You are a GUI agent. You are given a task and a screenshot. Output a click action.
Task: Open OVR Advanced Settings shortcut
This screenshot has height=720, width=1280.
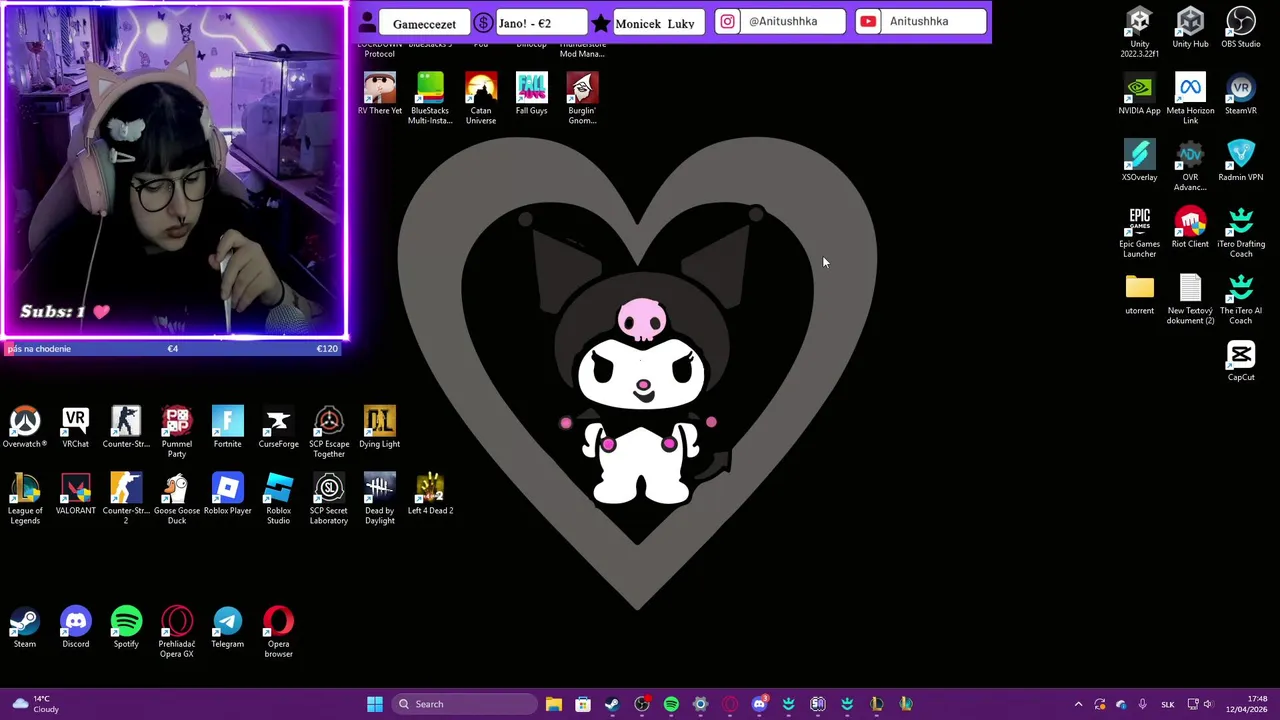pos(1190,166)
